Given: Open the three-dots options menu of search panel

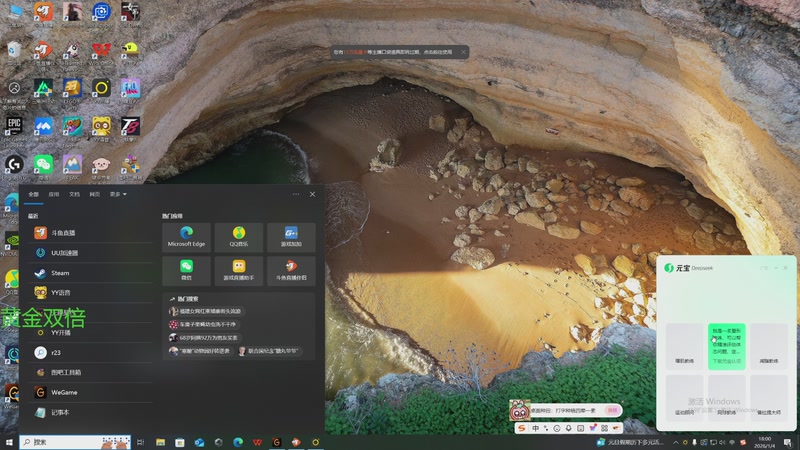Looking at the screenshot, I should point(296,194).
